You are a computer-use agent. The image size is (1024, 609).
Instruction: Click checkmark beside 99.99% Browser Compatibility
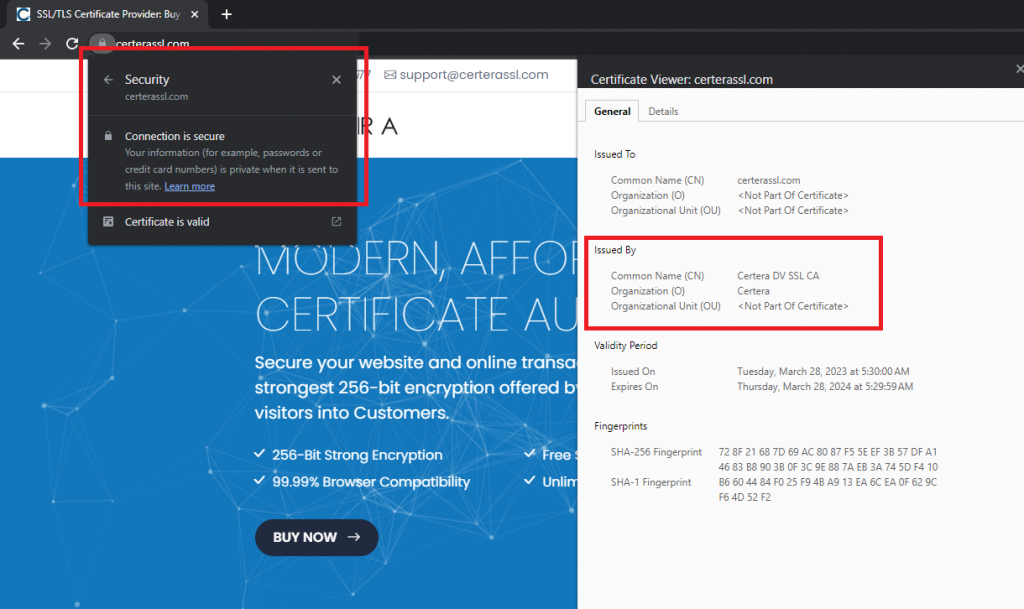[259, 480]
